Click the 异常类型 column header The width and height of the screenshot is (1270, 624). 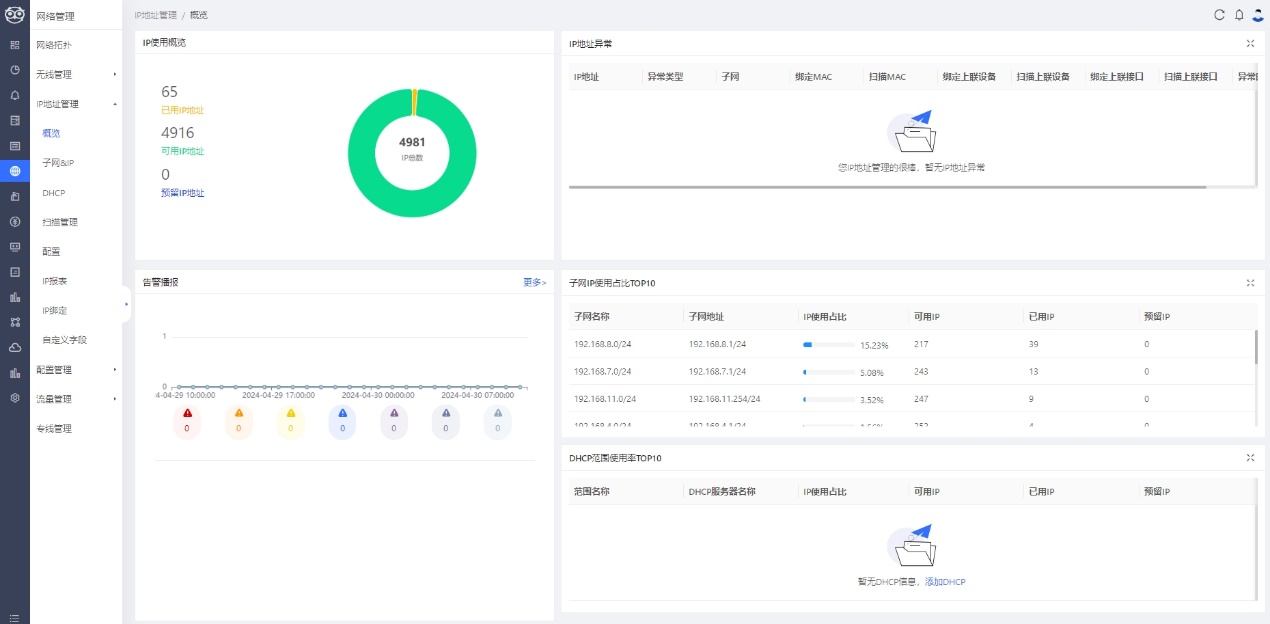click(x=665, y=77)
